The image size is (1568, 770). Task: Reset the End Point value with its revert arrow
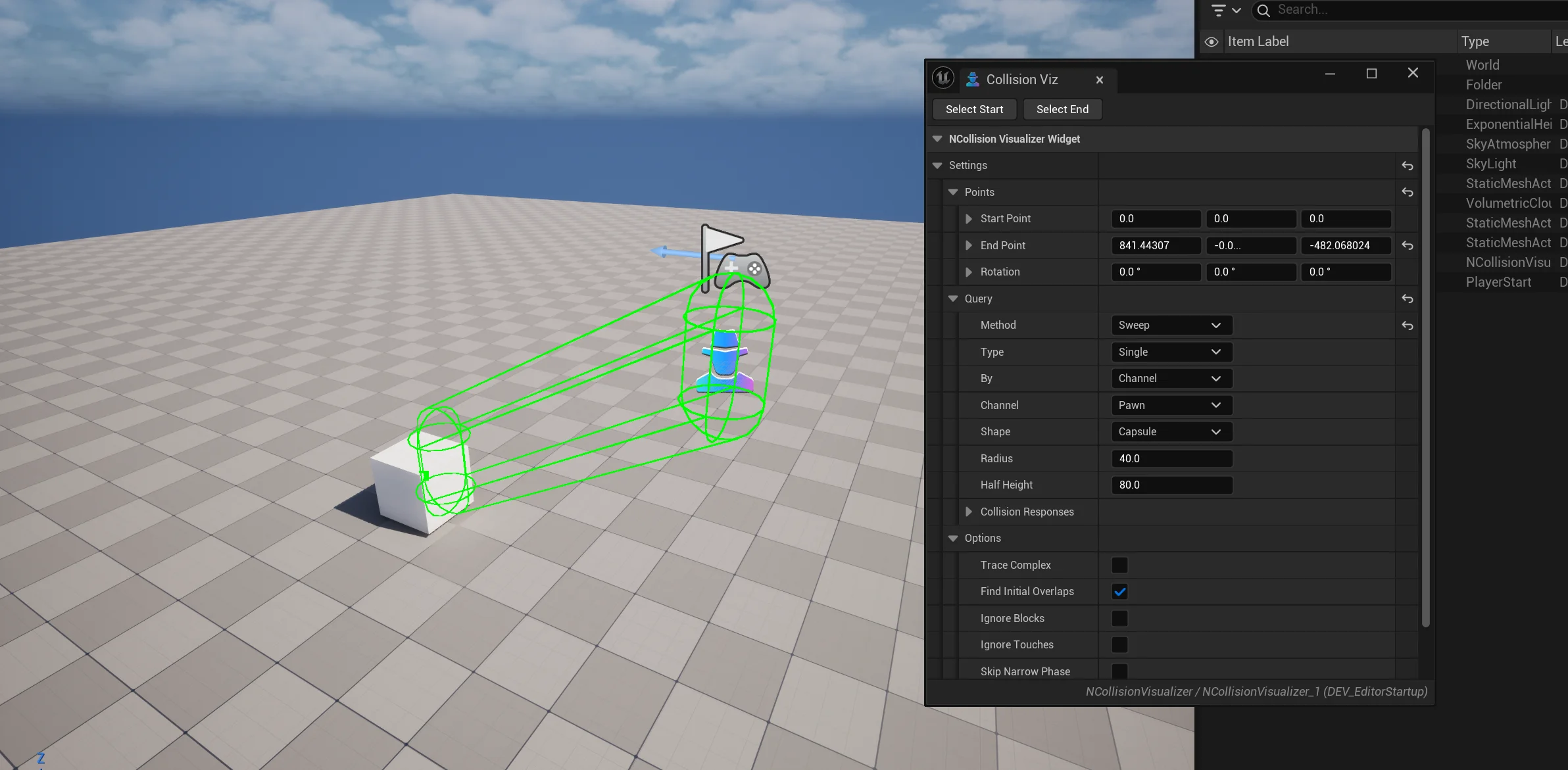coord(1408,245)
